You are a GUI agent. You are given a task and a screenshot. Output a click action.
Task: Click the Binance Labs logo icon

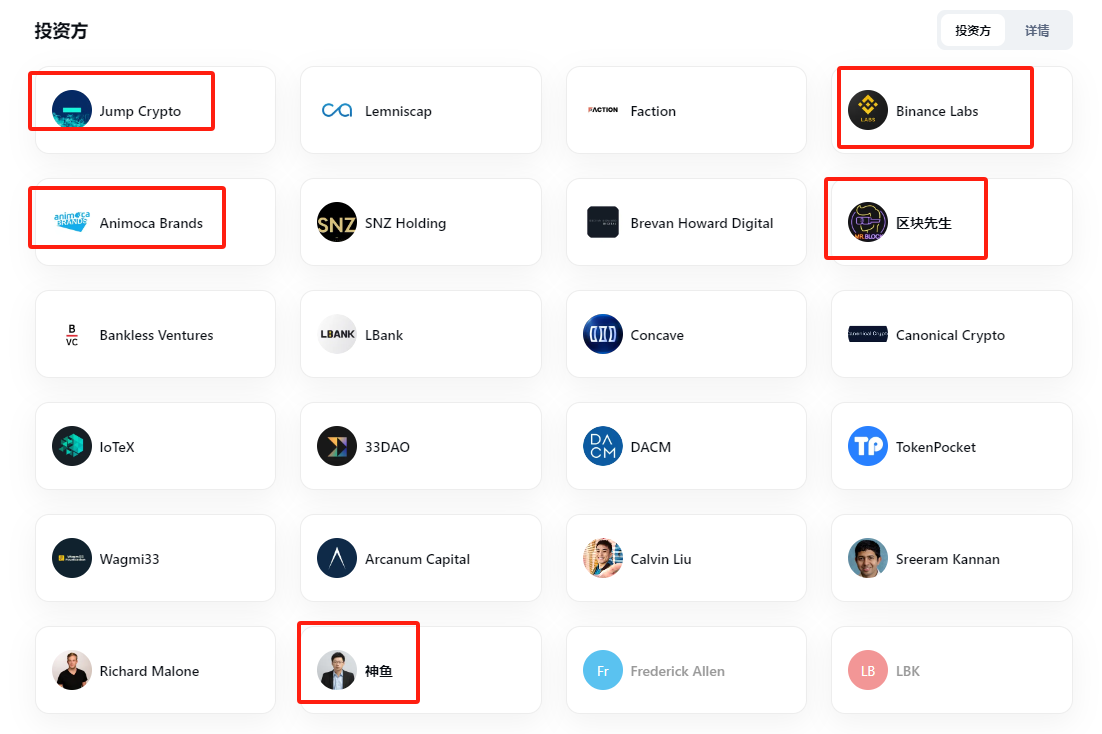point(867,110)
